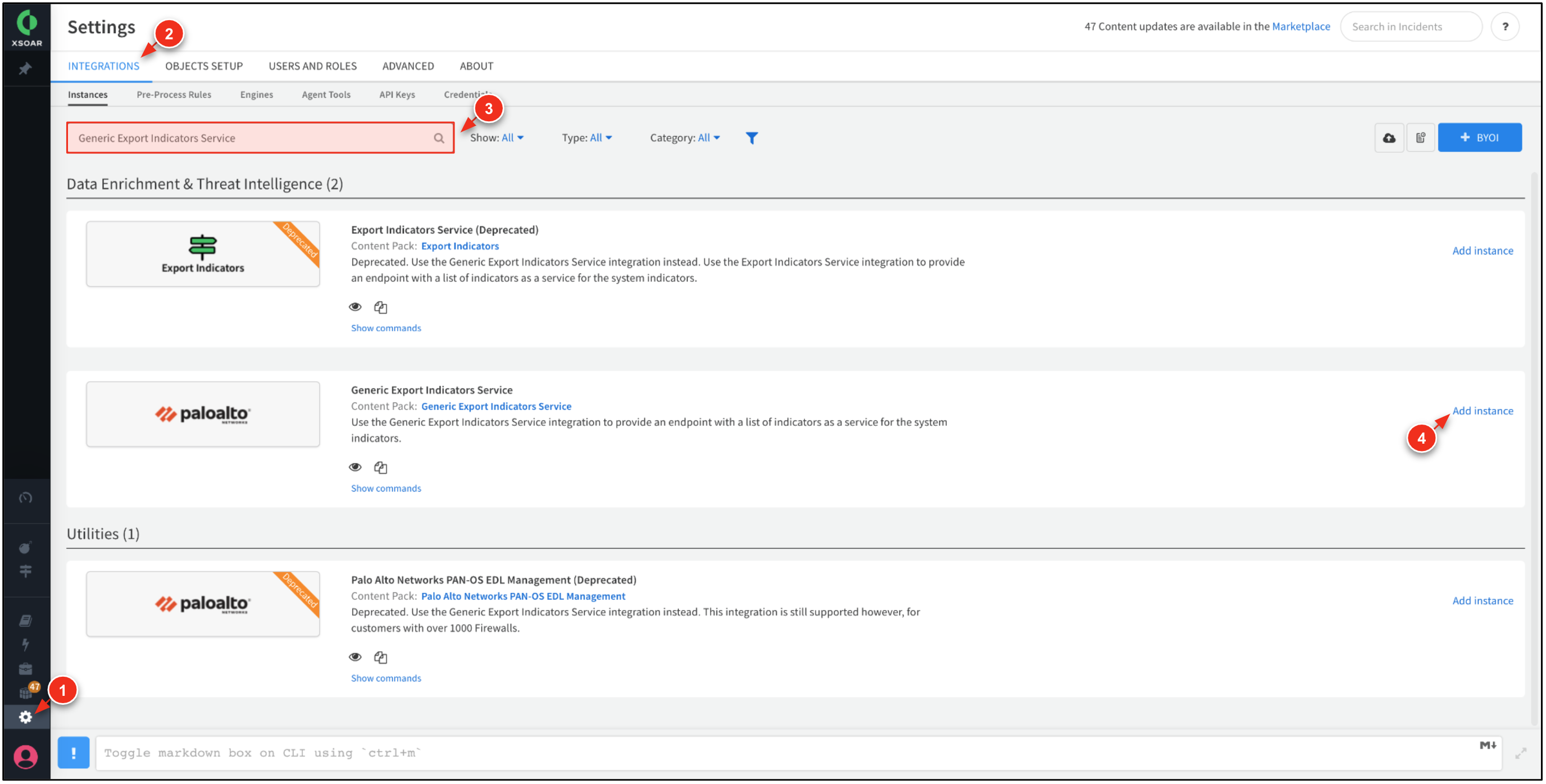
Task: Click the XSOAR logo
Action: coord(26,28)
